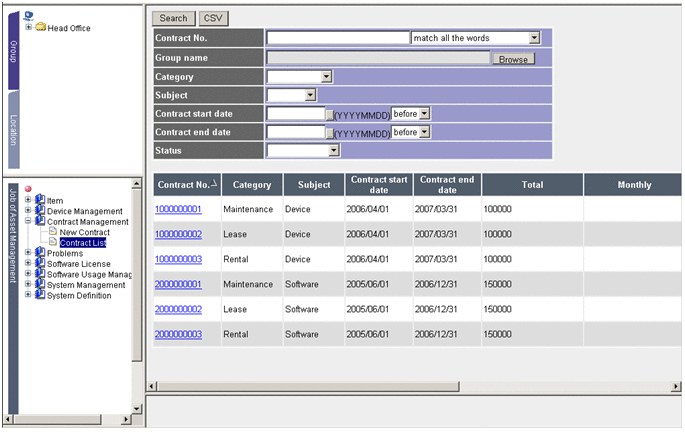
Task: Open the Status dropdown
Action: pos(335,151)
